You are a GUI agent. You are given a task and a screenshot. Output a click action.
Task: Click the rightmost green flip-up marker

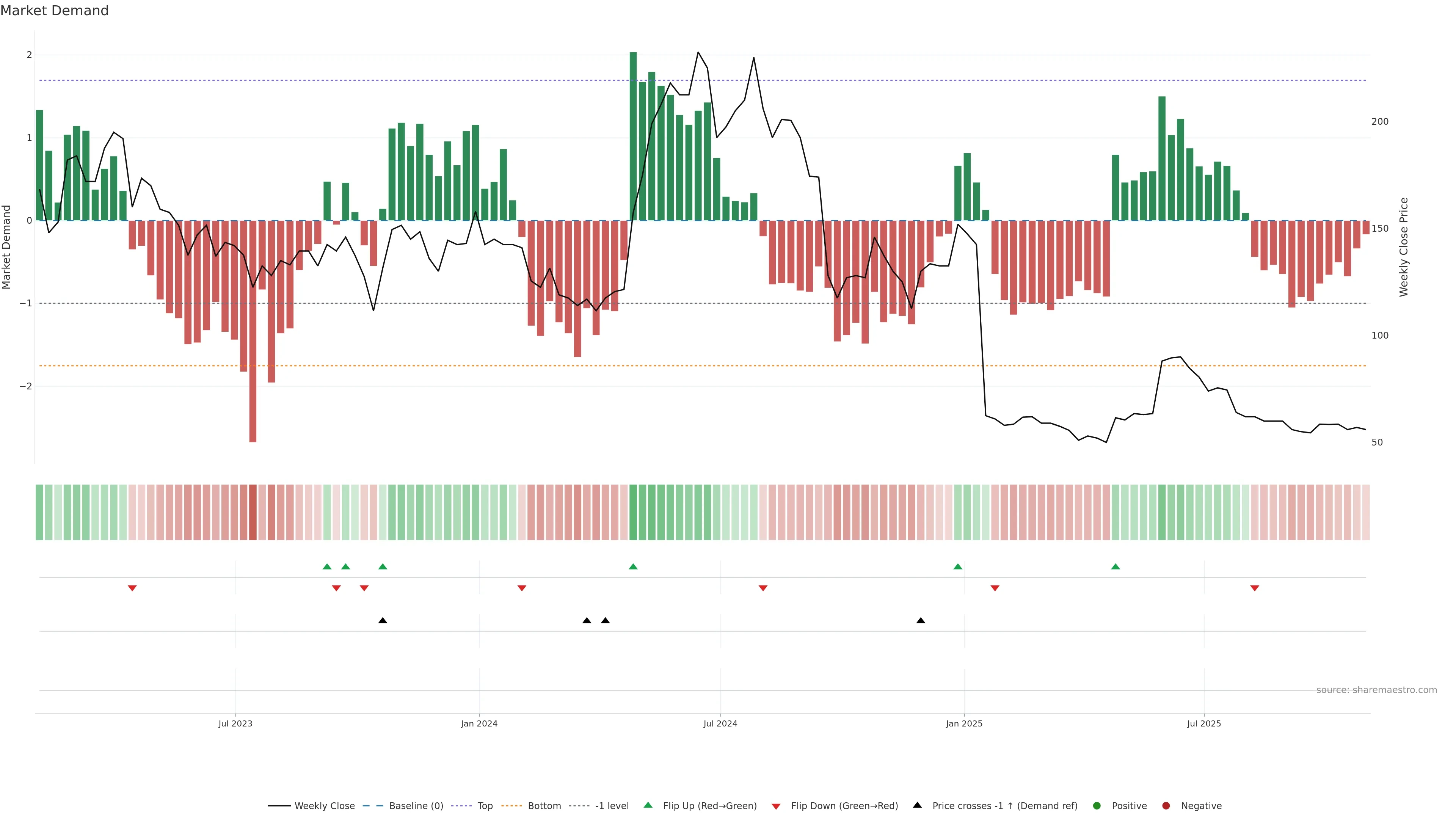(1115, 566)
